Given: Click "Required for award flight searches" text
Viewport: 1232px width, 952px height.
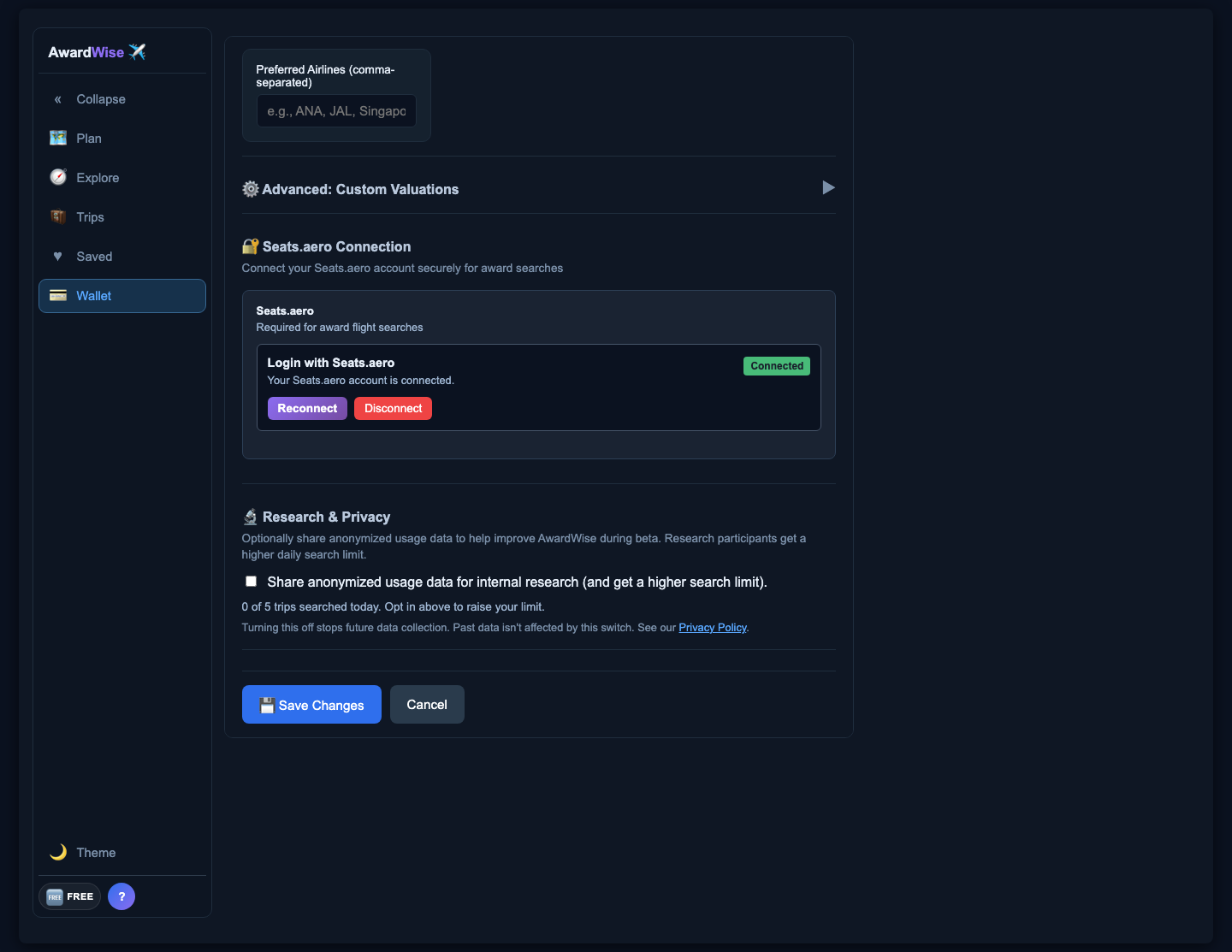Looking at the screenshot, I should tap(340, 327).
